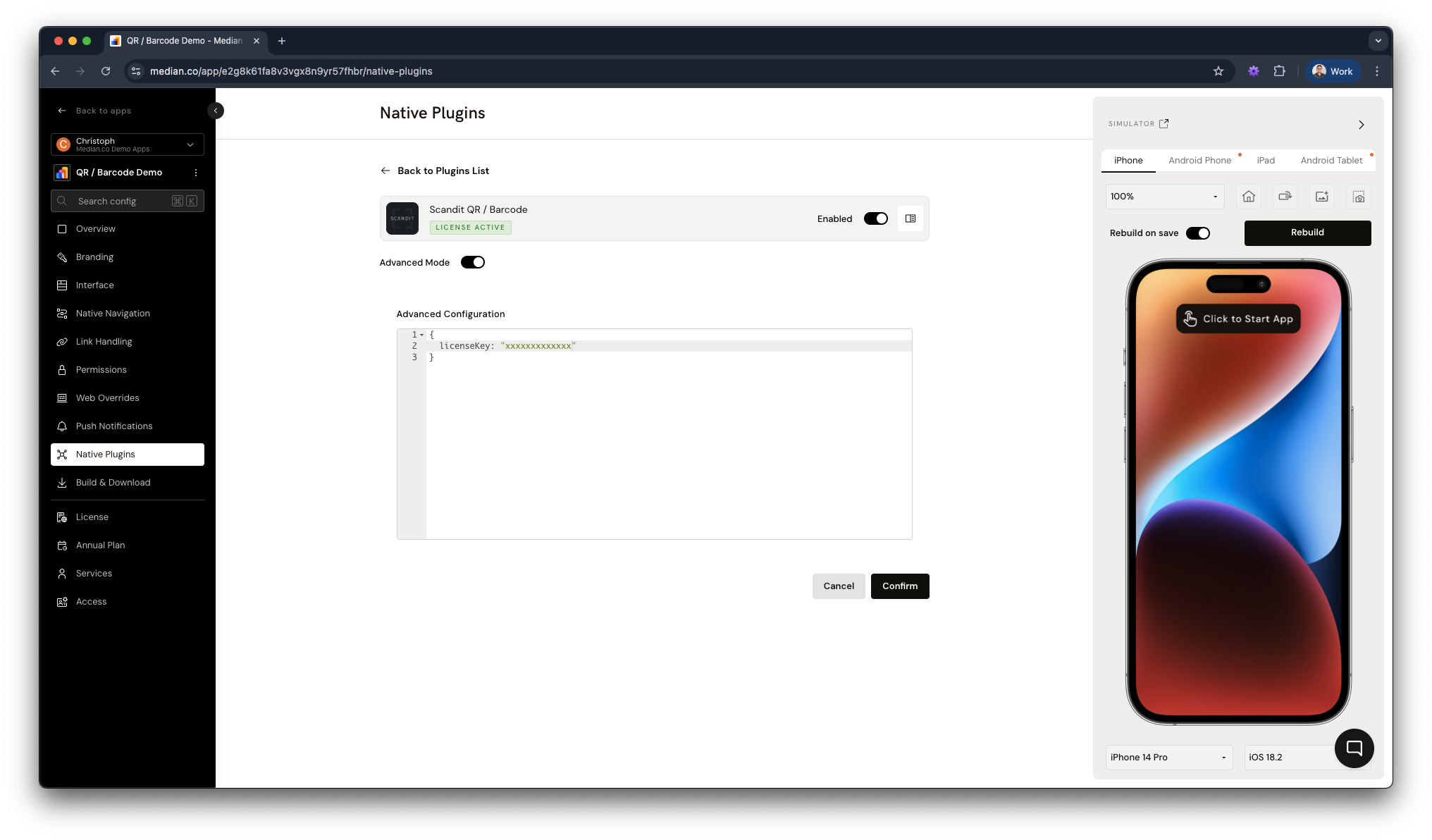
Task: Expand the Christoph account switcher
Action: 128,144
